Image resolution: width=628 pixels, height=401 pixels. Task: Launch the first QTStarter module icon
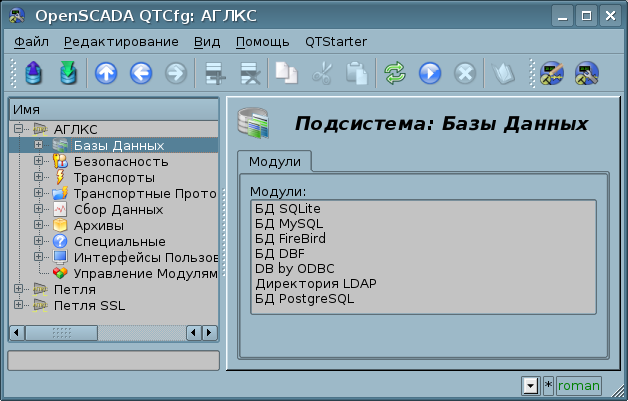[552, 73]
